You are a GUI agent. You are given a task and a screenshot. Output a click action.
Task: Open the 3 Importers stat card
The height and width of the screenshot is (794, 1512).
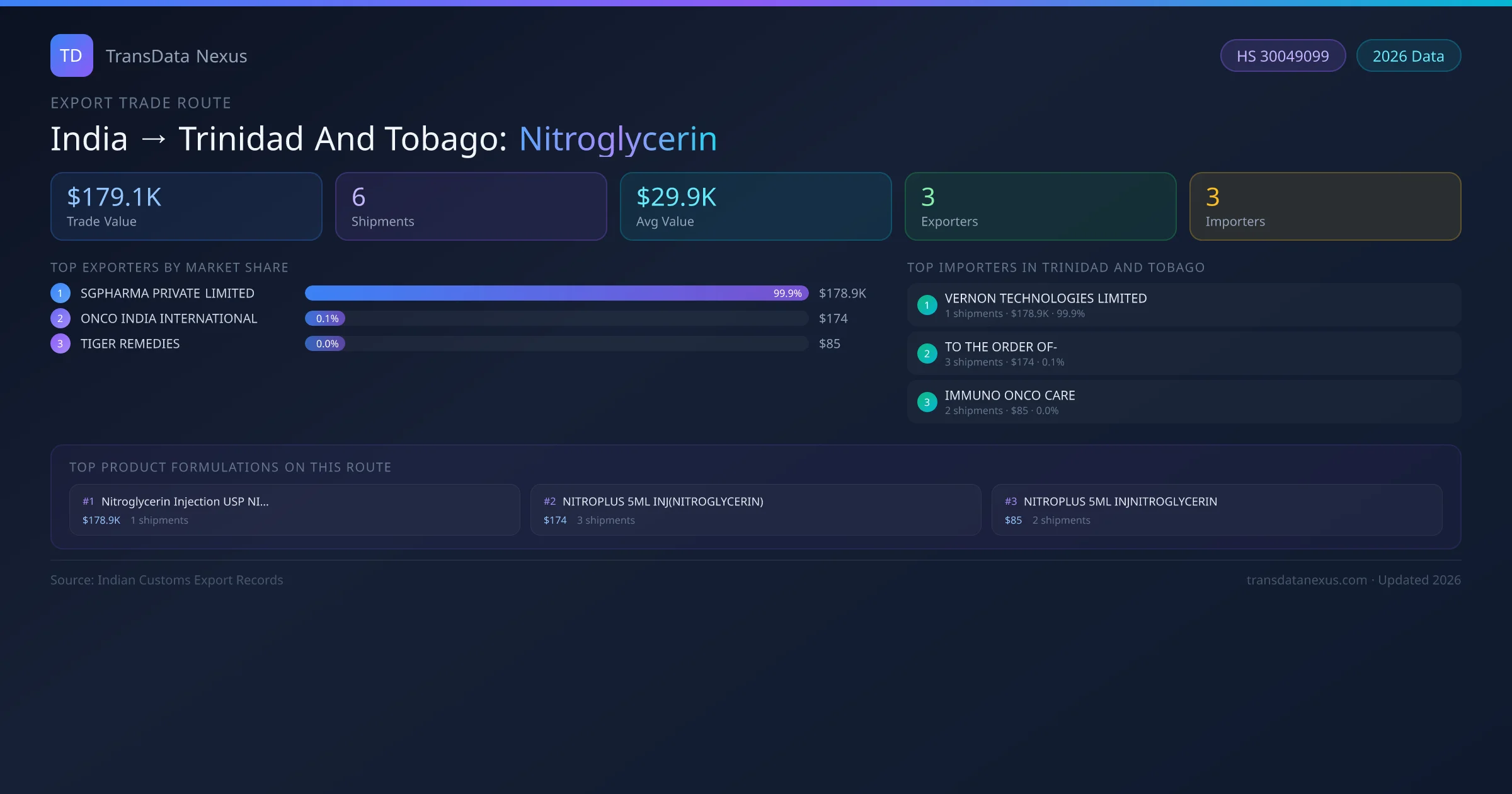pyautogui.click(x=1325, y=207)
